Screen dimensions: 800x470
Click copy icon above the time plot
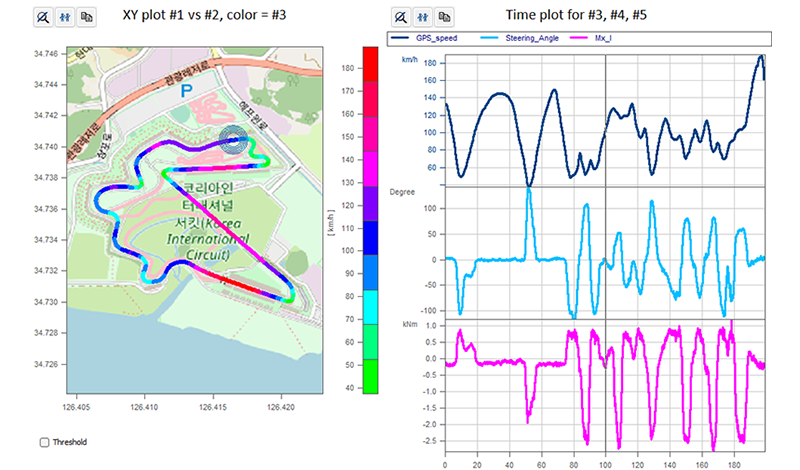tap(446, 18)
